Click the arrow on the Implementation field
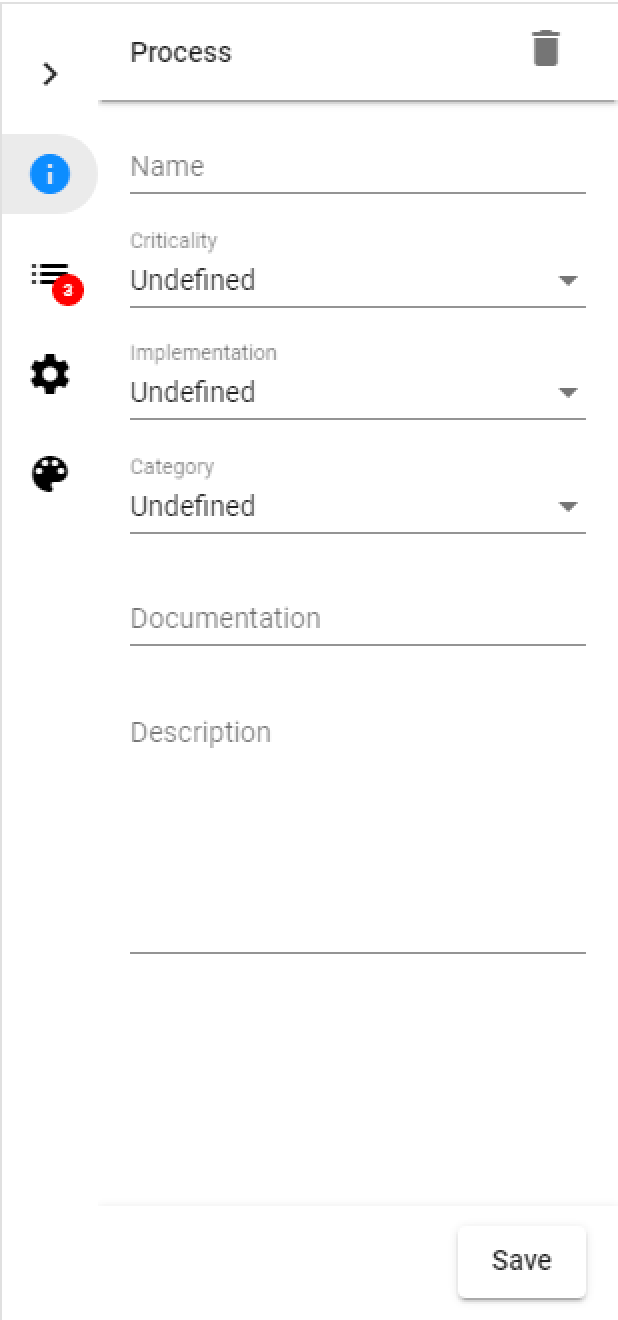Image resolution: width=618 pixels, height=1320 pixels. pos(568,393)
